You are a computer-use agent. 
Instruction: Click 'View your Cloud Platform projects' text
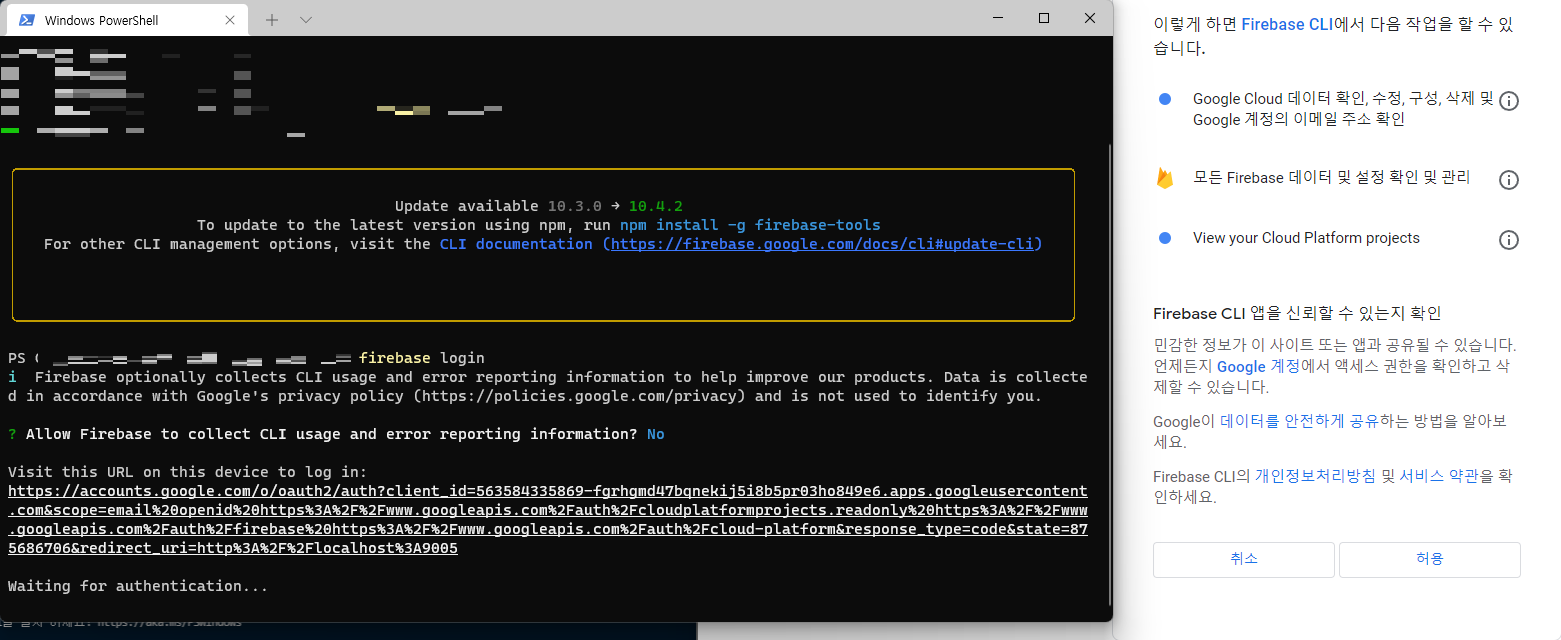pyautogui.click(x=1306, y=238)
